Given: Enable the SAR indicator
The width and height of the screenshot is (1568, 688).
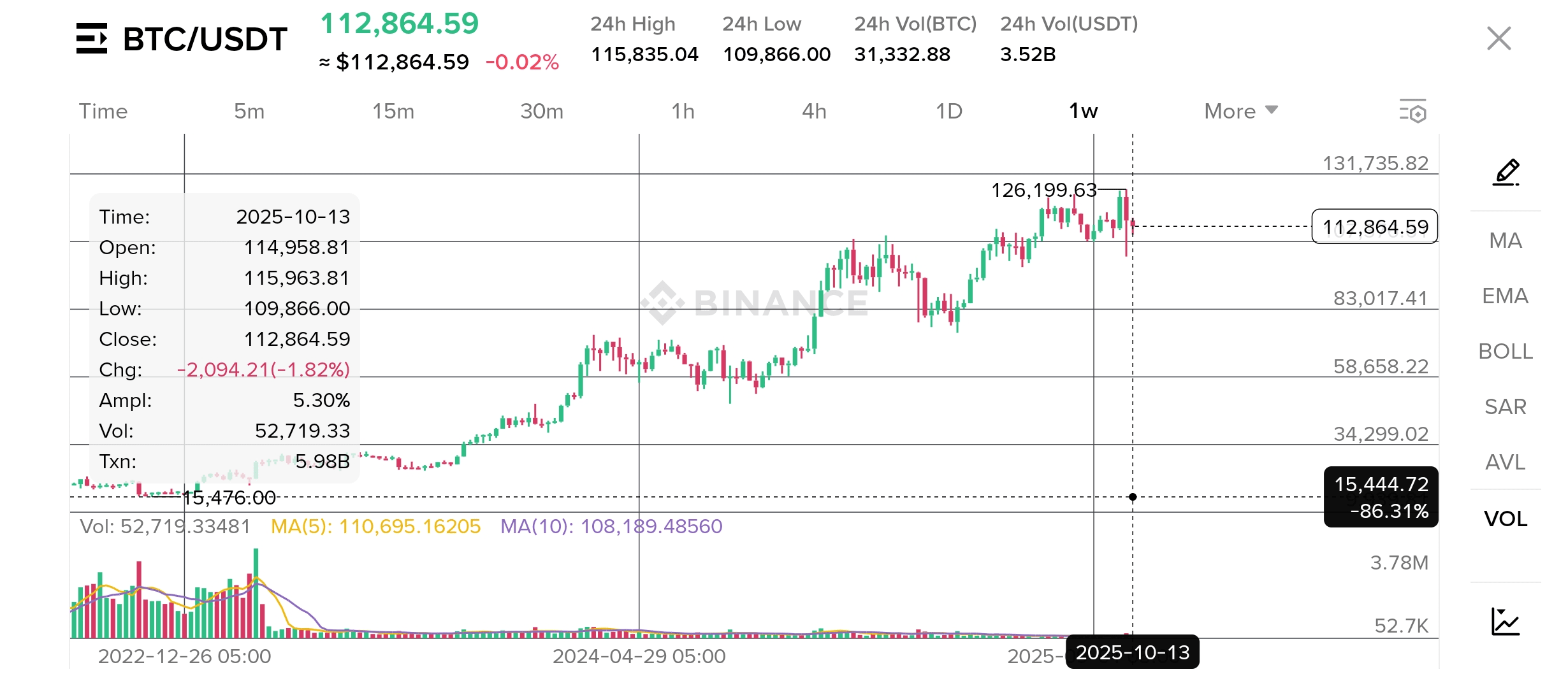Looking at the screenshot, I should coord(1506,406).
